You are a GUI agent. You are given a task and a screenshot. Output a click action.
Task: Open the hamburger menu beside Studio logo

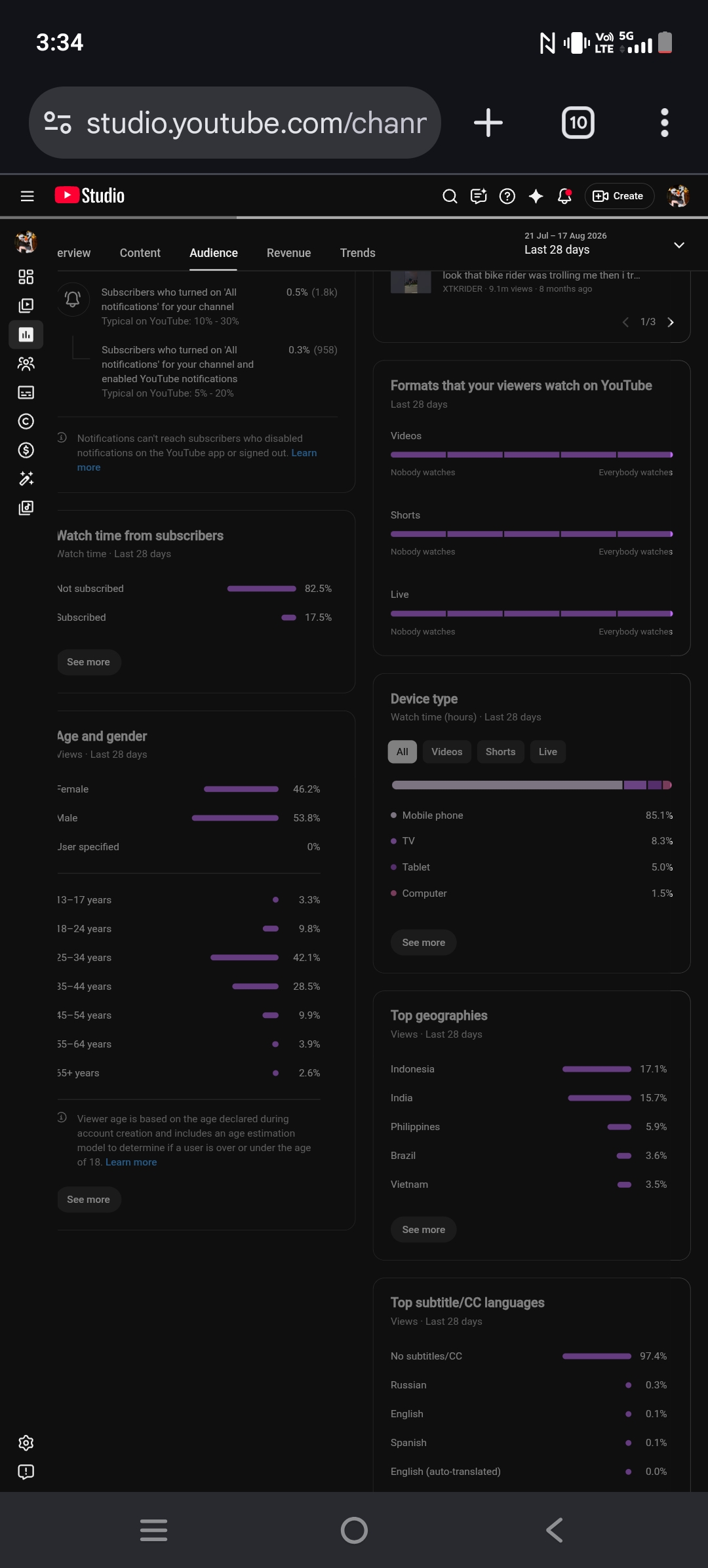[27, 196]
